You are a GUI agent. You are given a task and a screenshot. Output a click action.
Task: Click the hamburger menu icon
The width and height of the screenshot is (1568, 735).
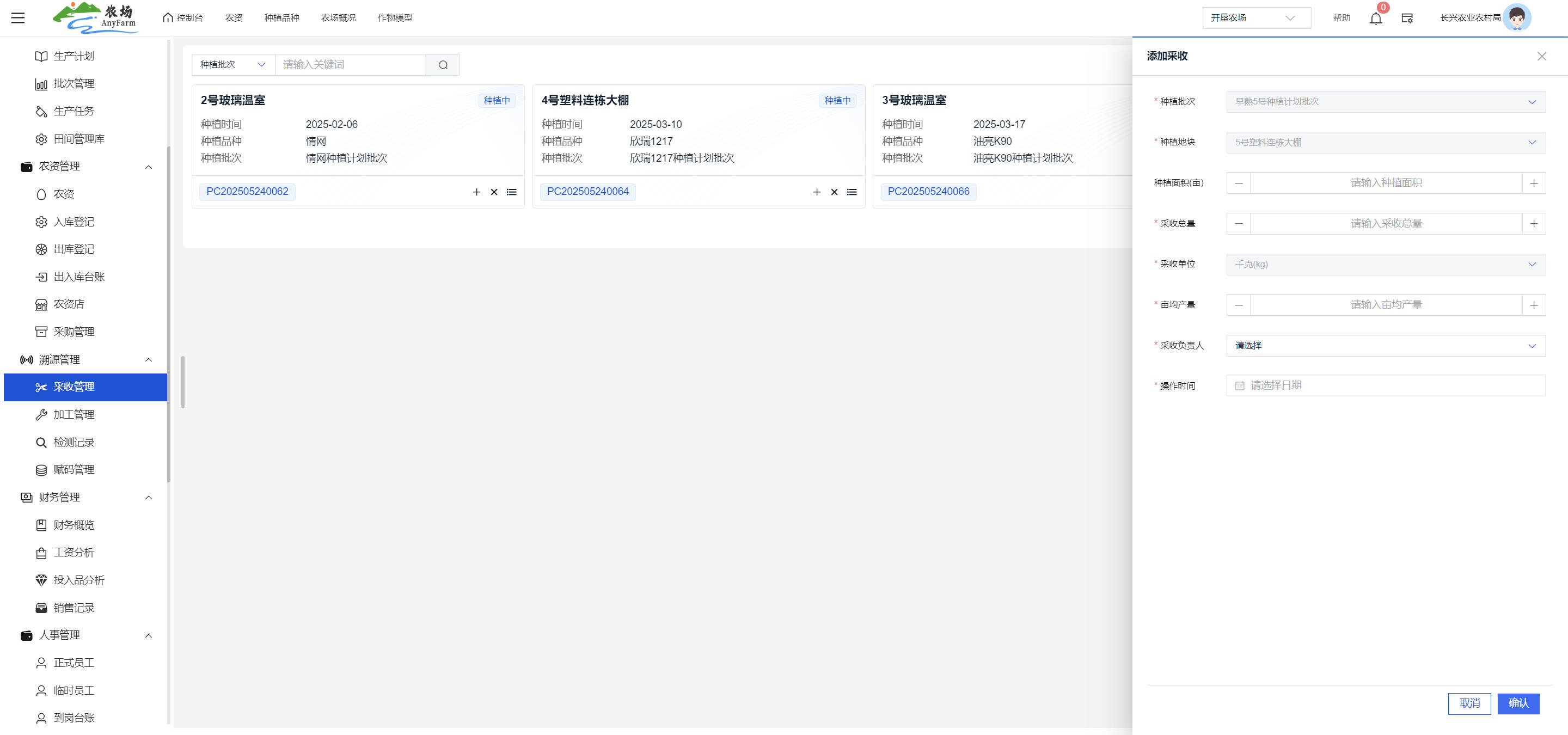[x=19, y=17]
